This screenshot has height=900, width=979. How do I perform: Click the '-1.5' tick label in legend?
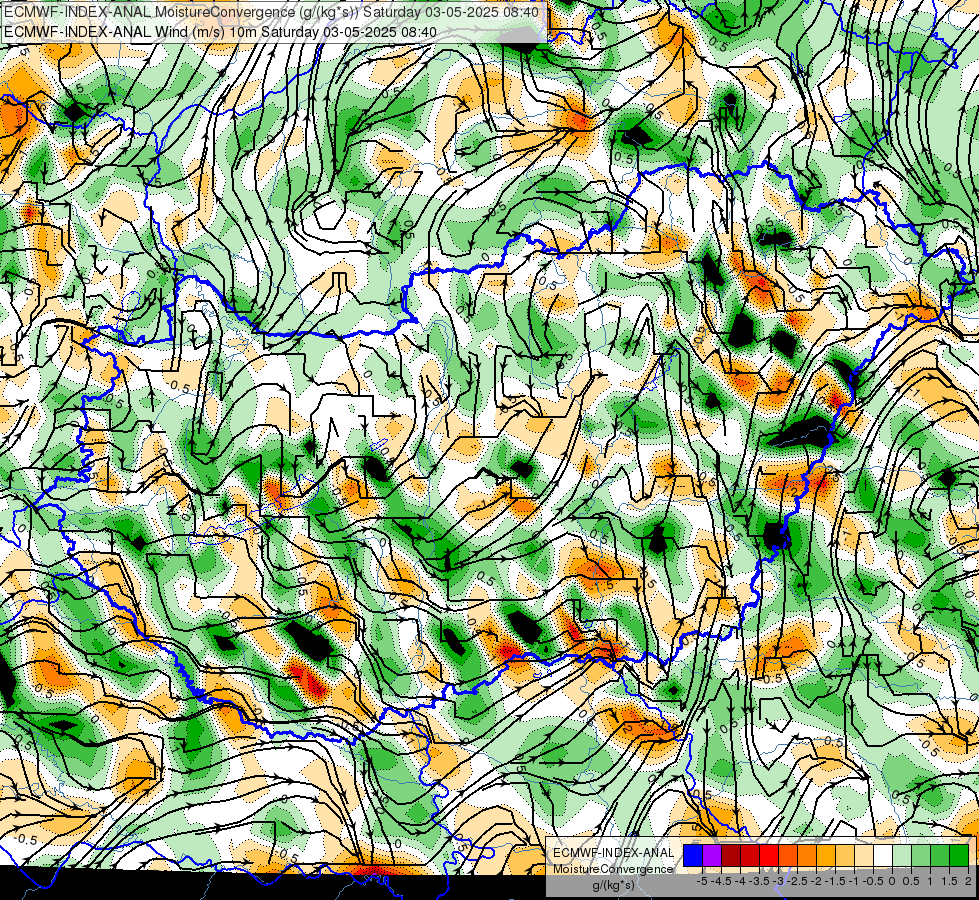point(835,881)
